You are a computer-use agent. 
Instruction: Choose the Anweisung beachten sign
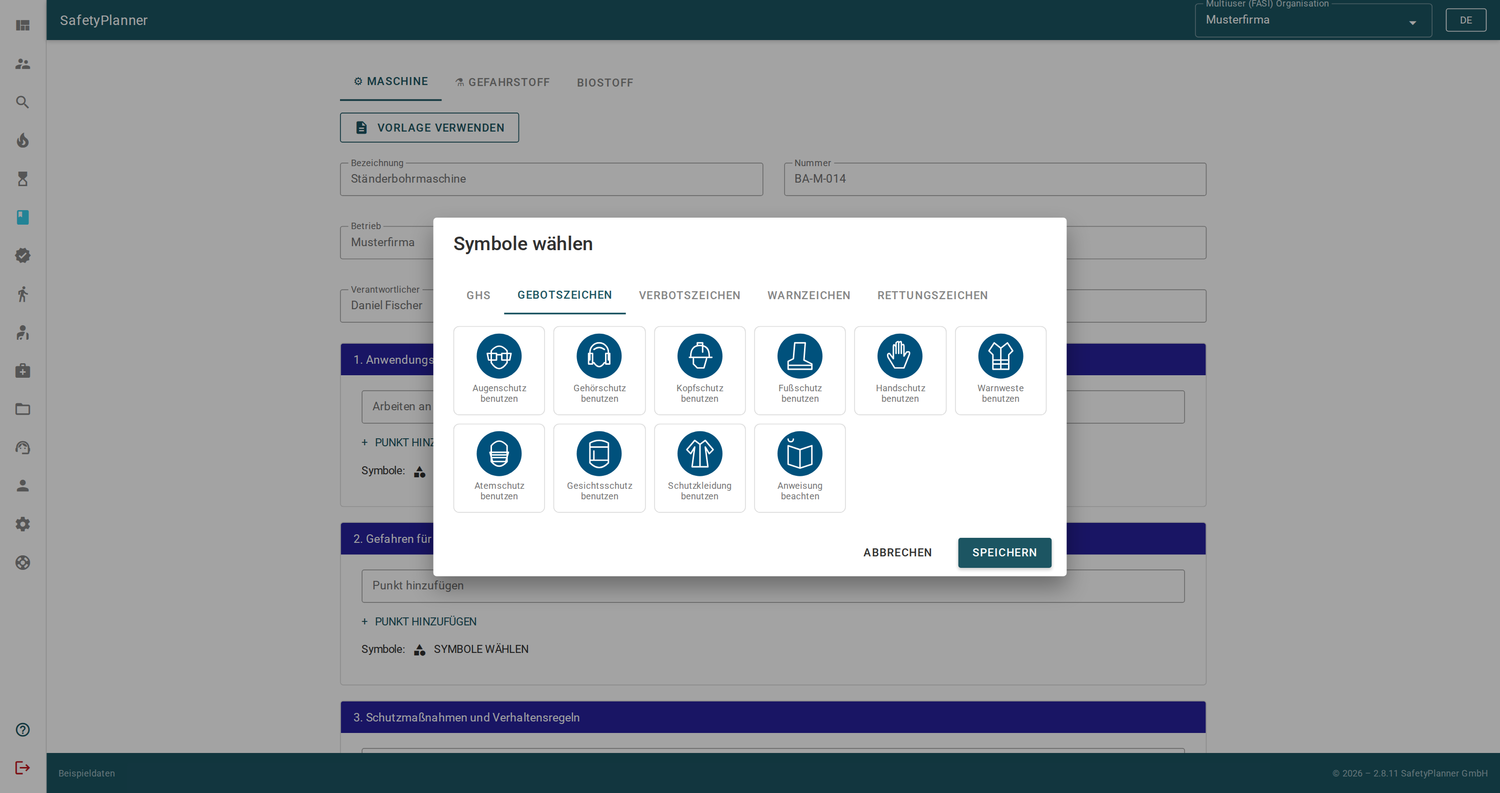coord(800,468)
